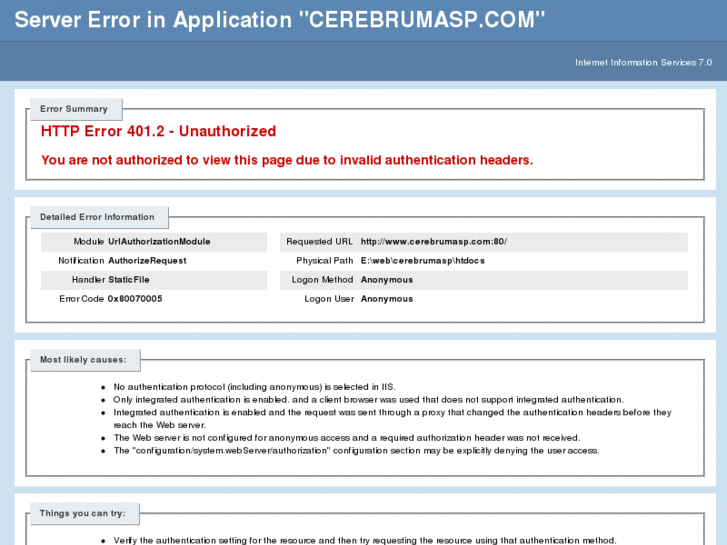Click the 'Notification' field label
This screenshot has width=727, height=545.
point(81,261)
